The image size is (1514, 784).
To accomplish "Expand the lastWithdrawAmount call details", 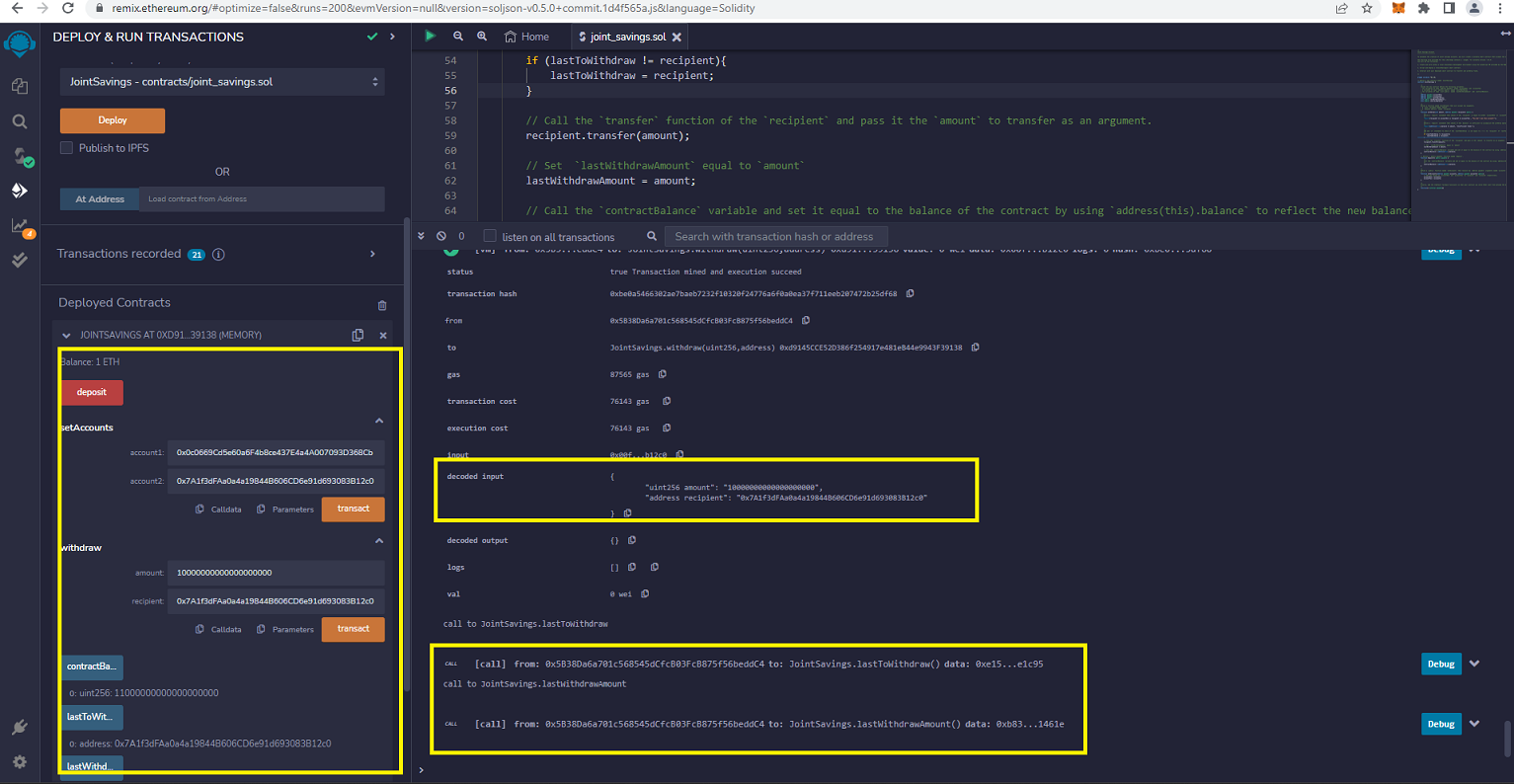I will pos(1474,724).
